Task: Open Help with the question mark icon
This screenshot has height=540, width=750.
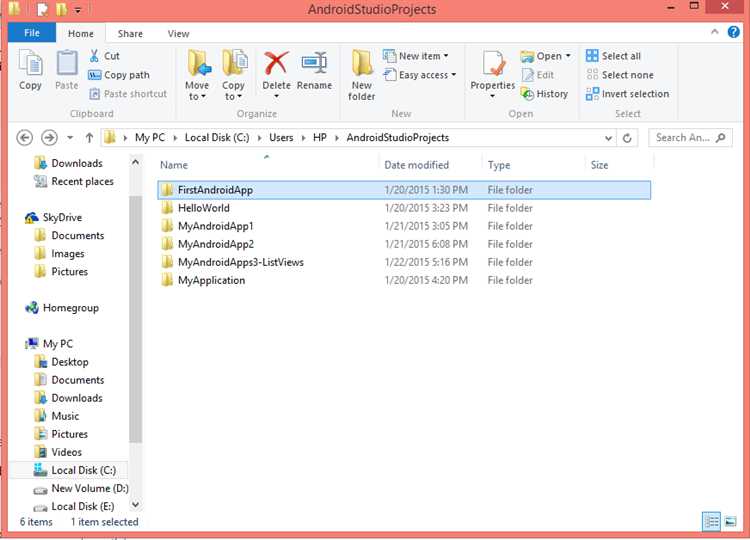Action: tap(733, 32)
